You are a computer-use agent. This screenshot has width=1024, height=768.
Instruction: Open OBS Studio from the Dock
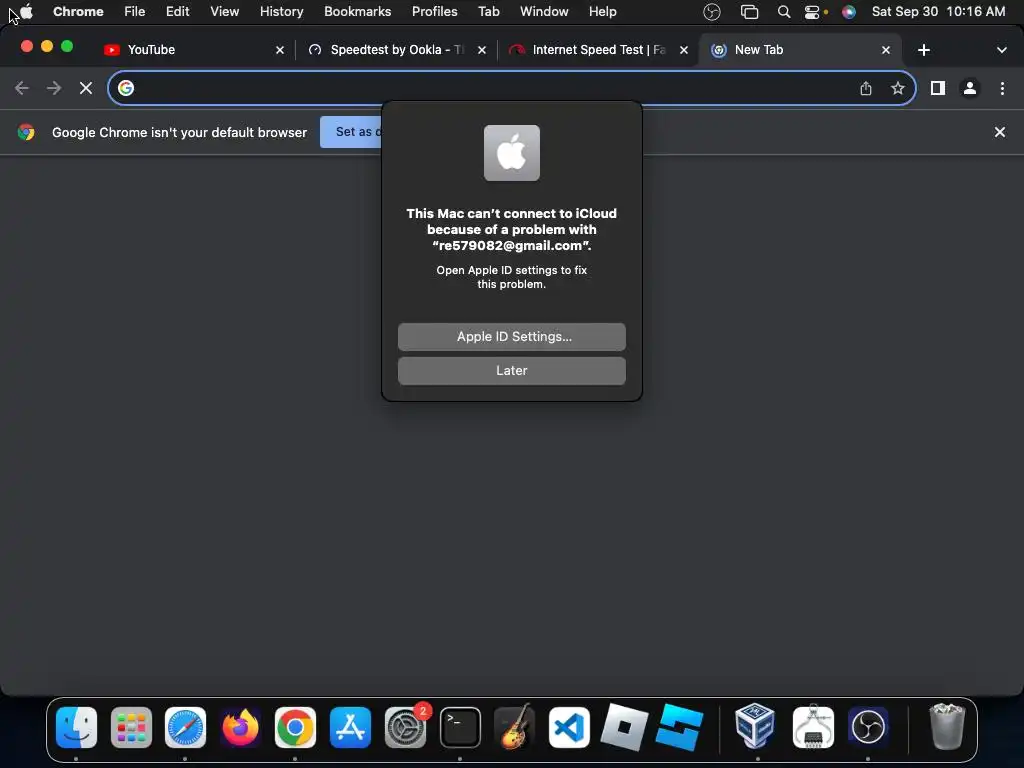coord(868,727)
